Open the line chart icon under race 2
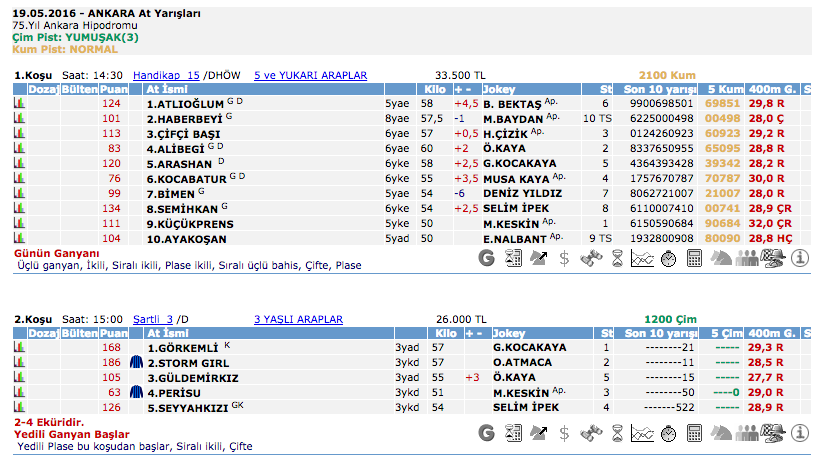 pyautogui.click(x=643, y=432)
